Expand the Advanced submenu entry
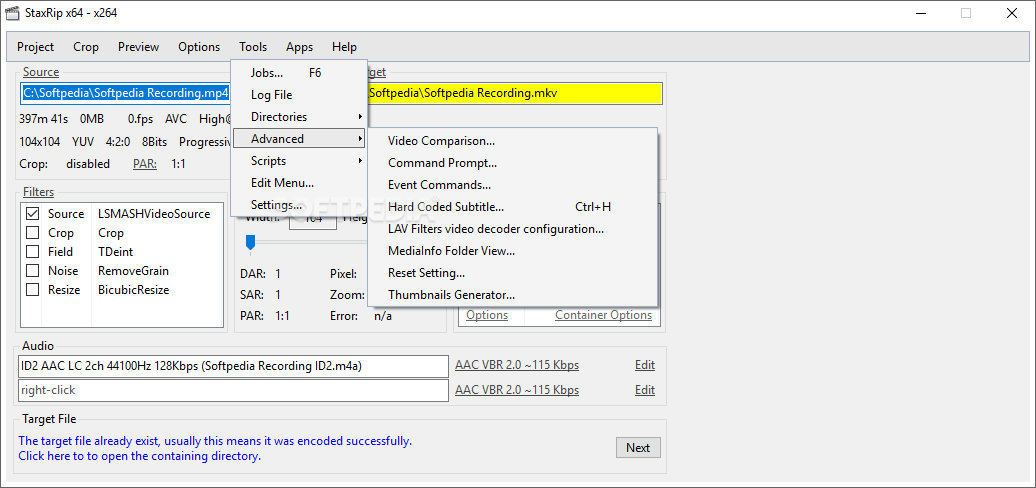The width and height of the screenshot is (1036, 488). [x=299, y=139]
